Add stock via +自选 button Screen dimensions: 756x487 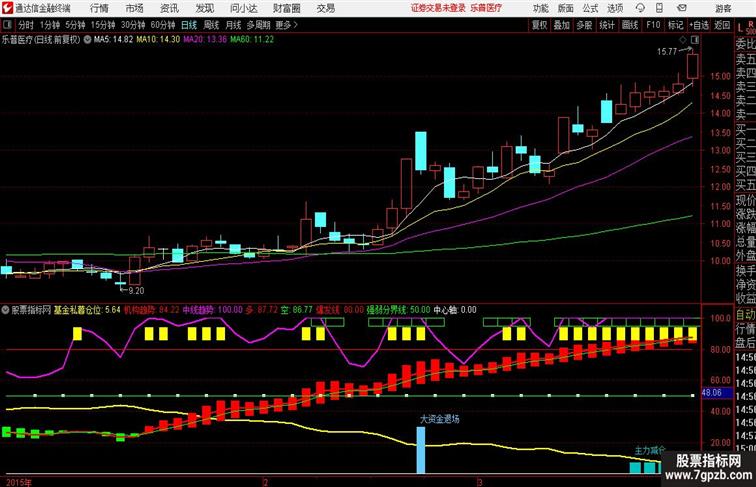(699, 25)
